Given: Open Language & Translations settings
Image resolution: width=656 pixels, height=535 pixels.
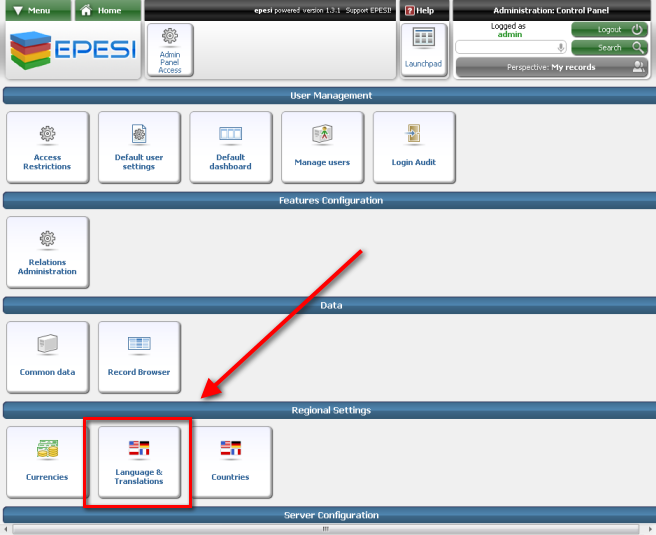Looking at the screenshot, I should click(x=139, y=462).
